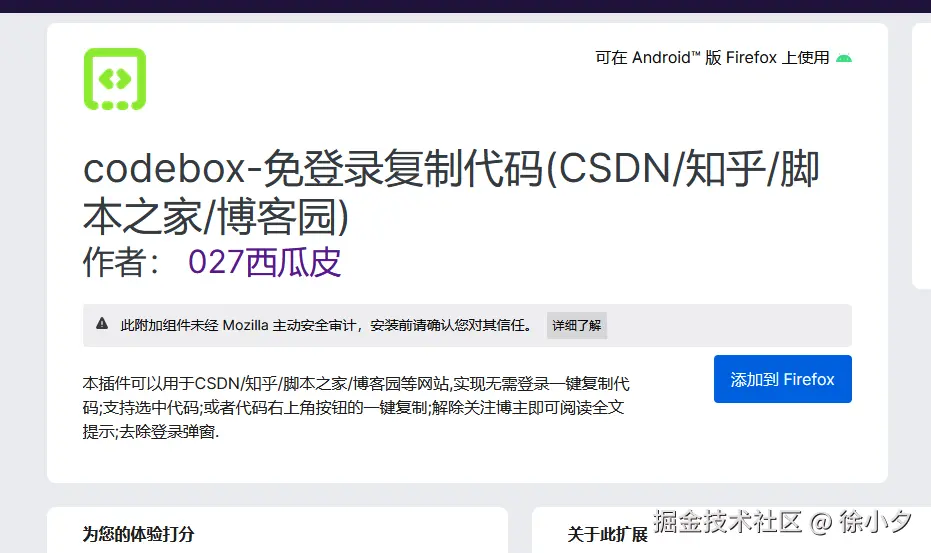Click the 关于此扩展 heading
Image resolution: width=931 pixels, height=553 pixels.
coord(607,535)
